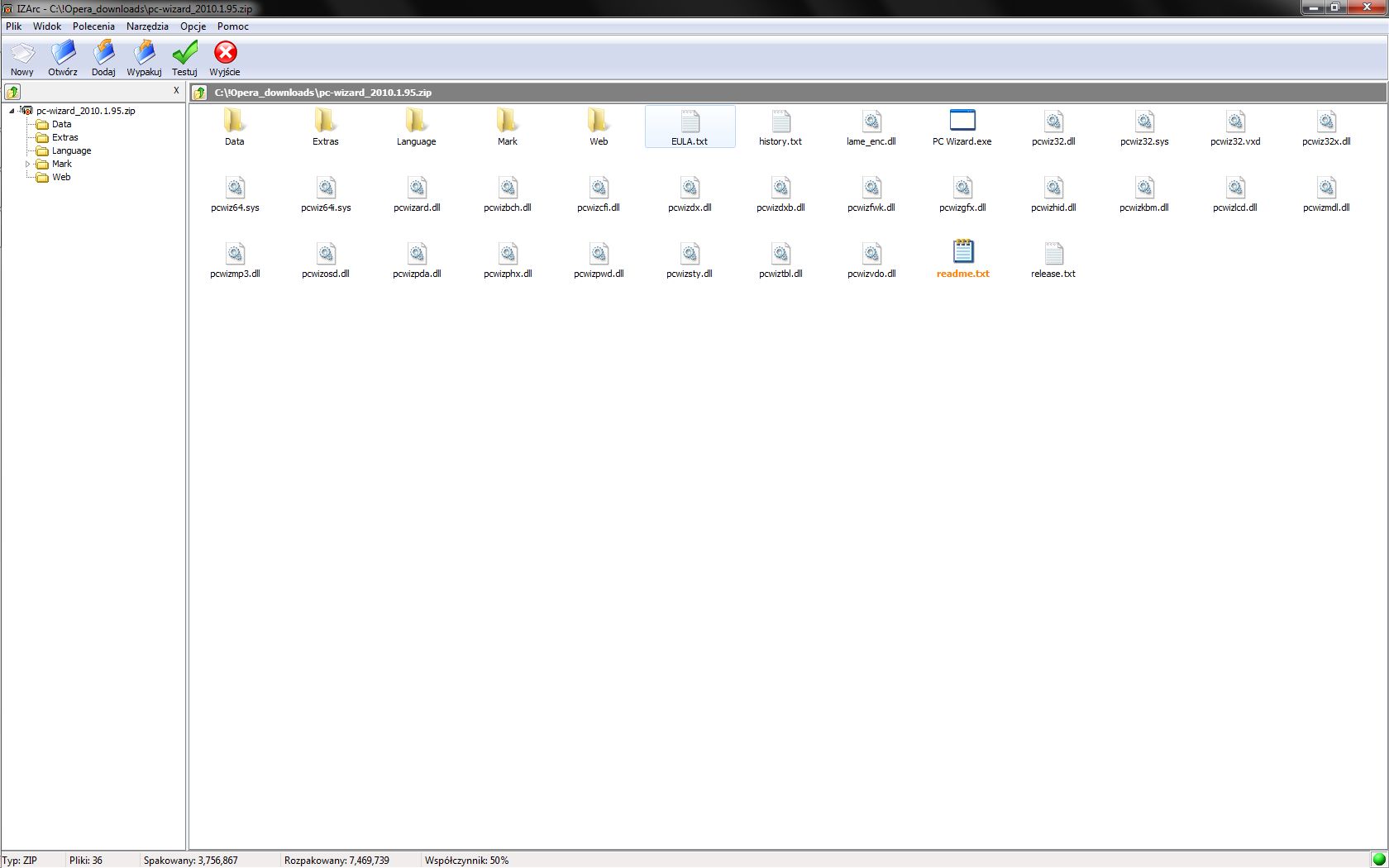
Task: Select the pcwizpda.dll file icon
Action: tap(417, 253)
